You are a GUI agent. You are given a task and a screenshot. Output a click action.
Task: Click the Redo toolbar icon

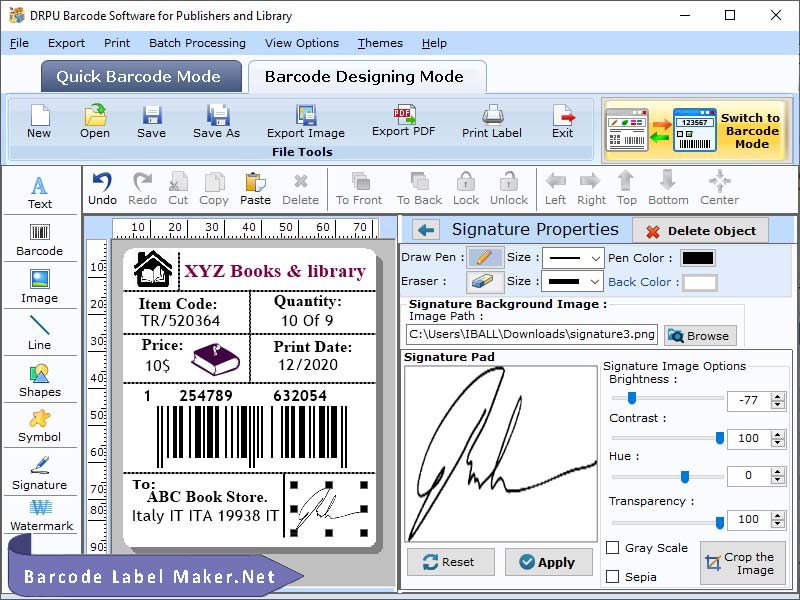click(x=142, y=189)
